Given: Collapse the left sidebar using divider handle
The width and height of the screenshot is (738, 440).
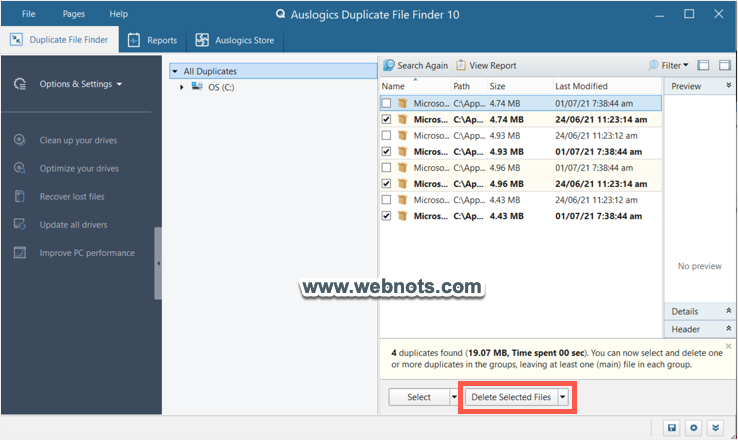Looking at the screenshot, I should tap(158, 263).
